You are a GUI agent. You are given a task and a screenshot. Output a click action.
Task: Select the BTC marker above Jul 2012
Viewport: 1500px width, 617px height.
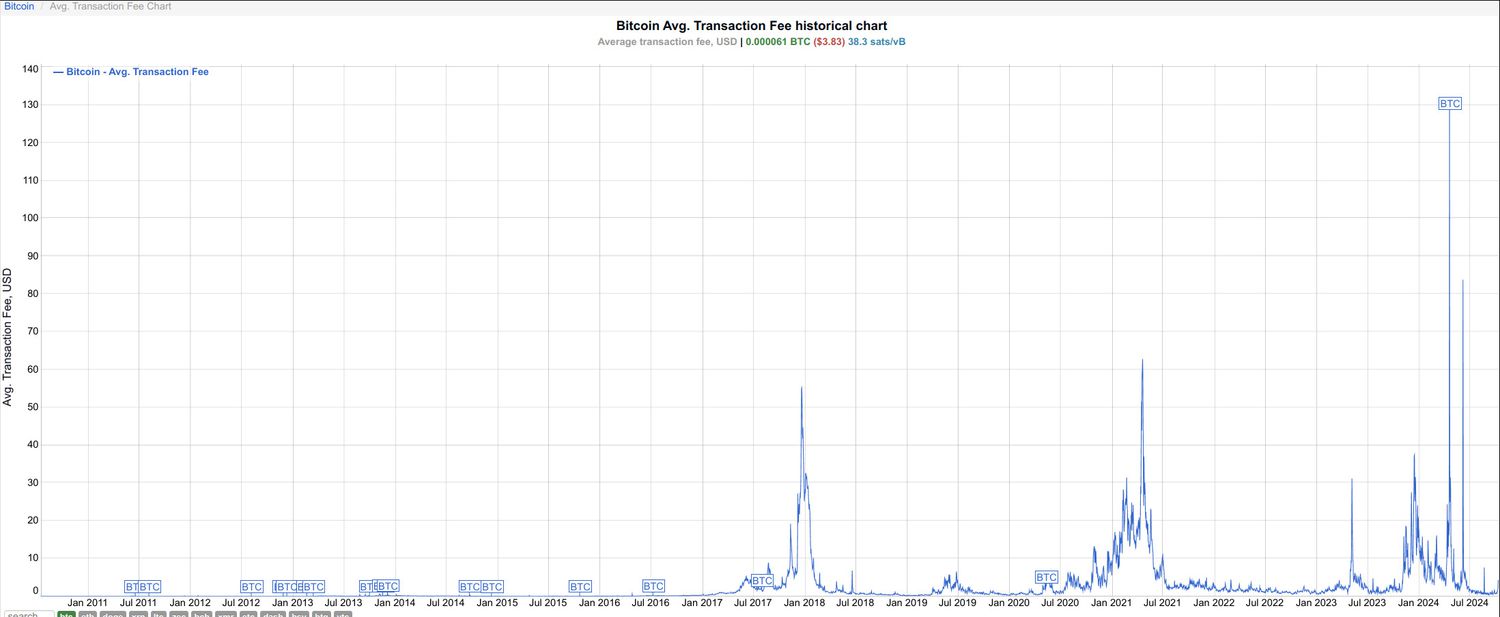(251, 586)
